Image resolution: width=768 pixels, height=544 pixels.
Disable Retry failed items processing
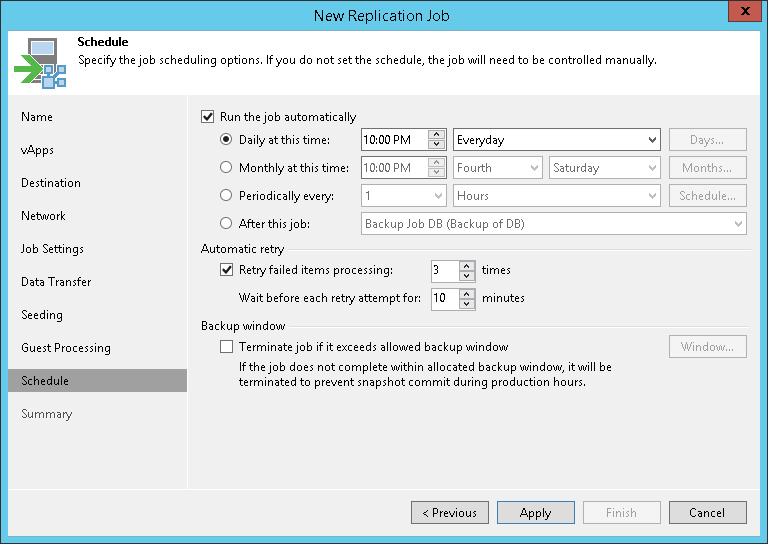point(226,270)
